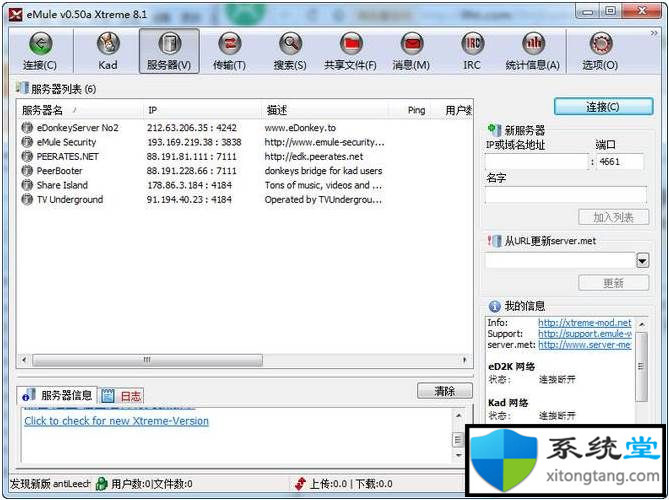Open the IRC toolbar icon
The width and height of the screenshot is (669, 500).
tap(472, 44)
